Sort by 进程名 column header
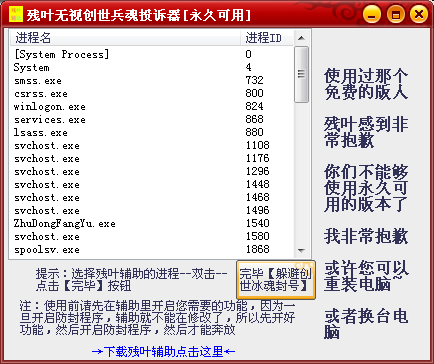This screenshot has width=434, height=364. tap(125, 38)
